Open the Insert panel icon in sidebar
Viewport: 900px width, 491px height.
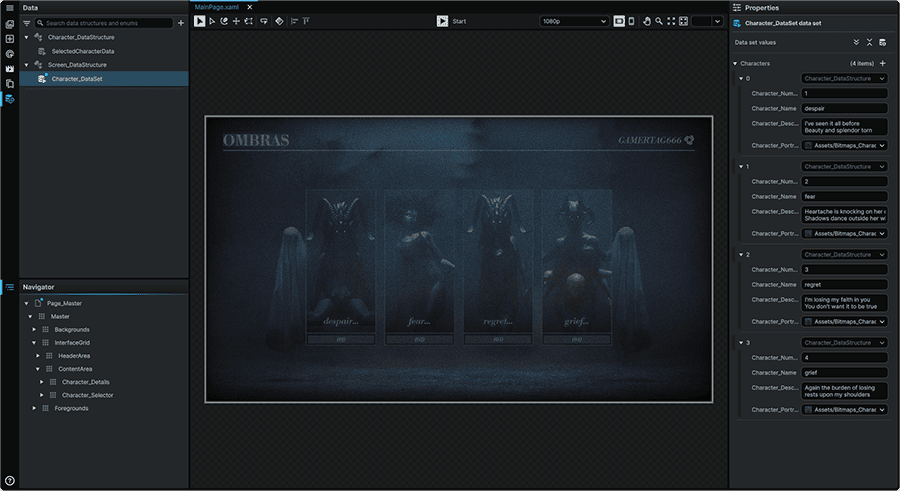tap(9, 39)
